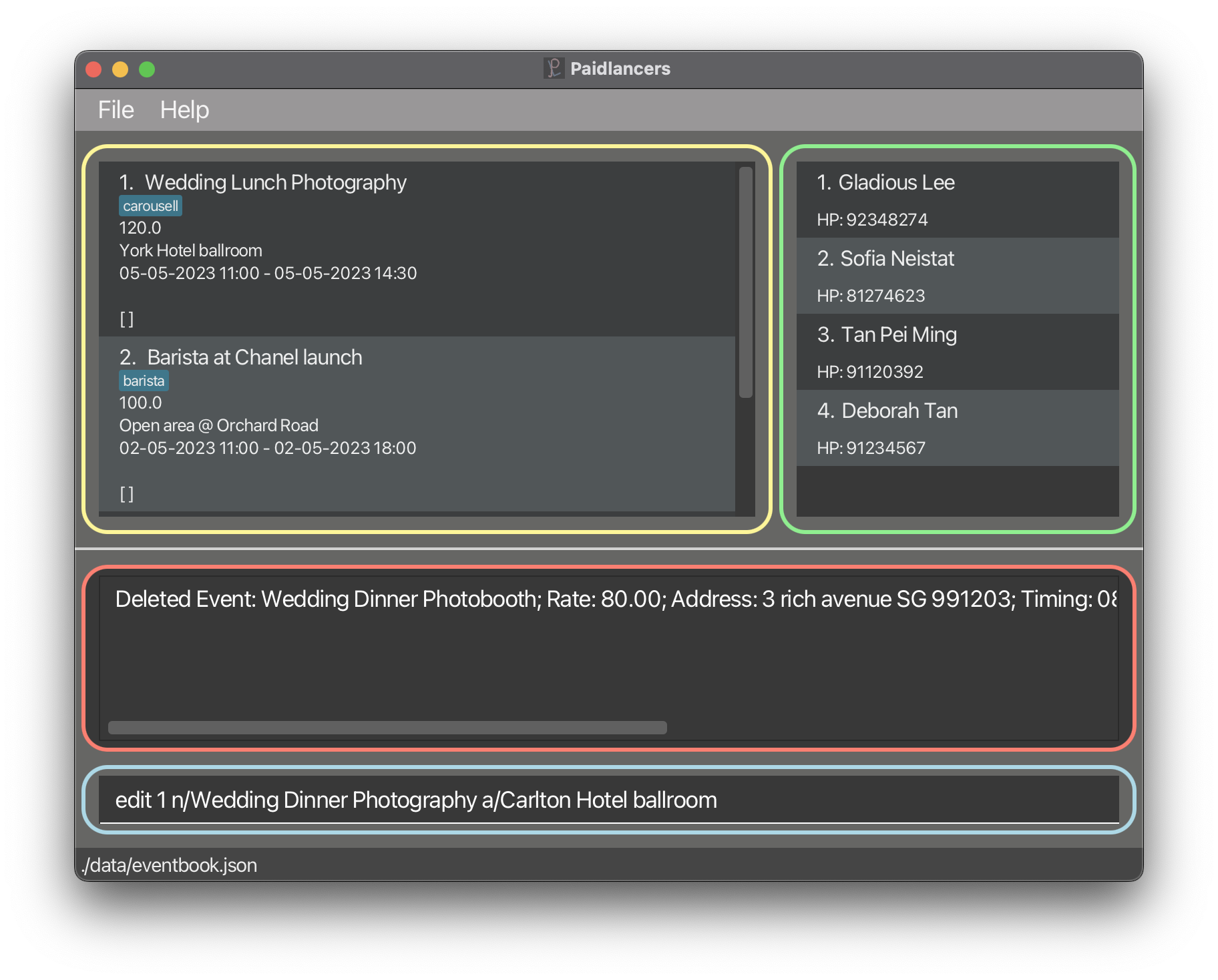
Task: Click phone number HP: 91234567
Action: (x=871, y=448)
